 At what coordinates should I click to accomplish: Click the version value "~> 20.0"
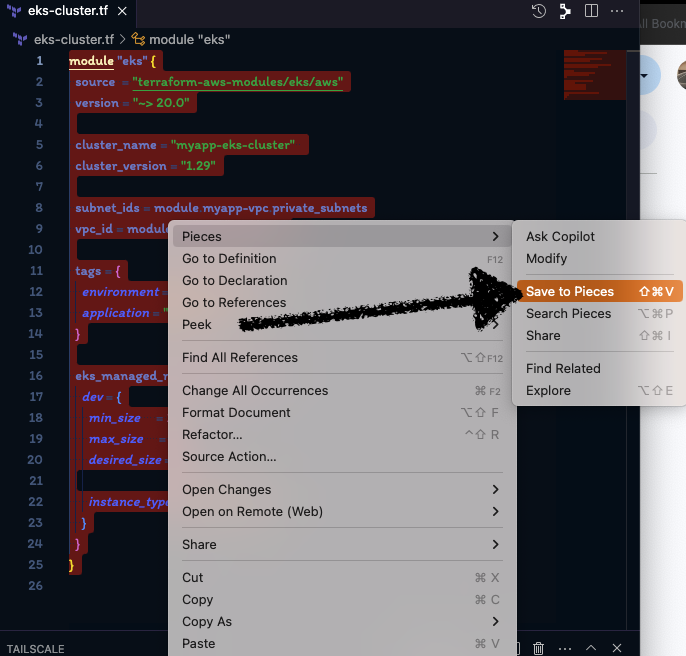(x=161, y=103)
